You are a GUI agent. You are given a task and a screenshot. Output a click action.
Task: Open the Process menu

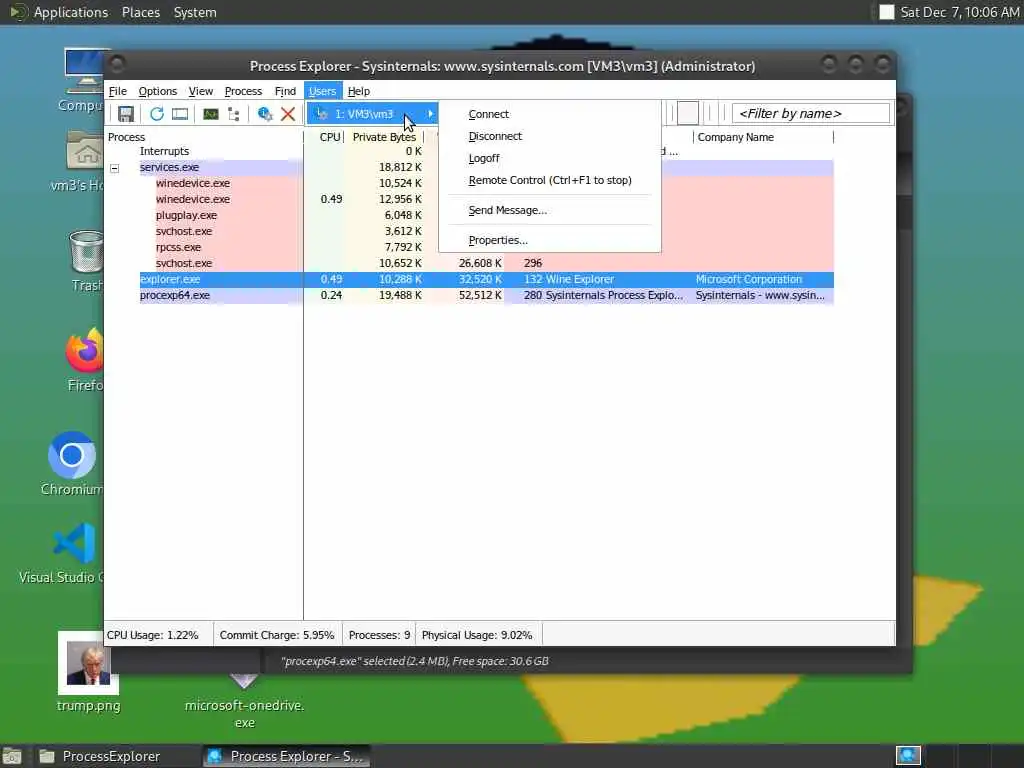[x=243, y=91]
